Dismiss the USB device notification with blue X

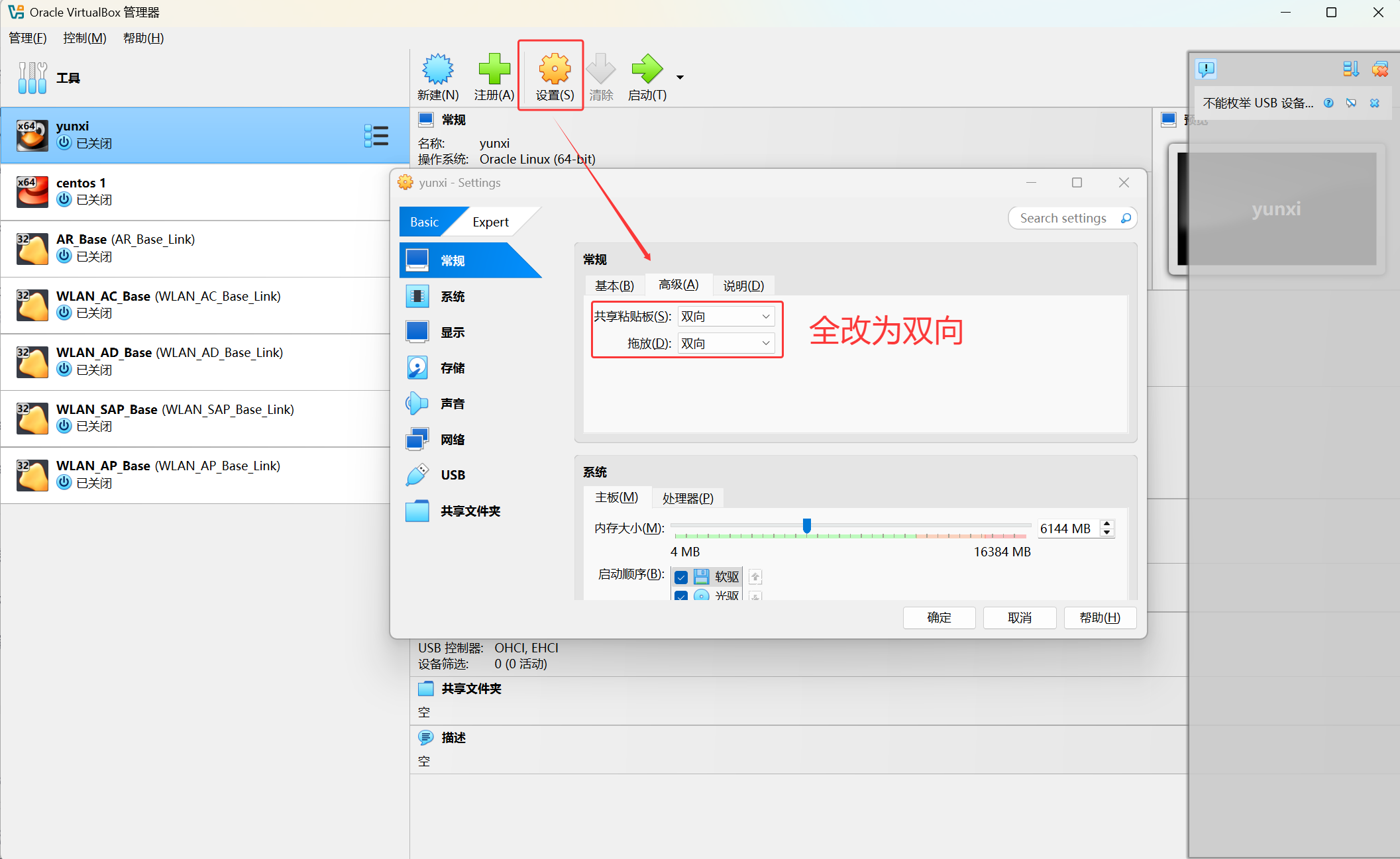tap(1375, 103)
